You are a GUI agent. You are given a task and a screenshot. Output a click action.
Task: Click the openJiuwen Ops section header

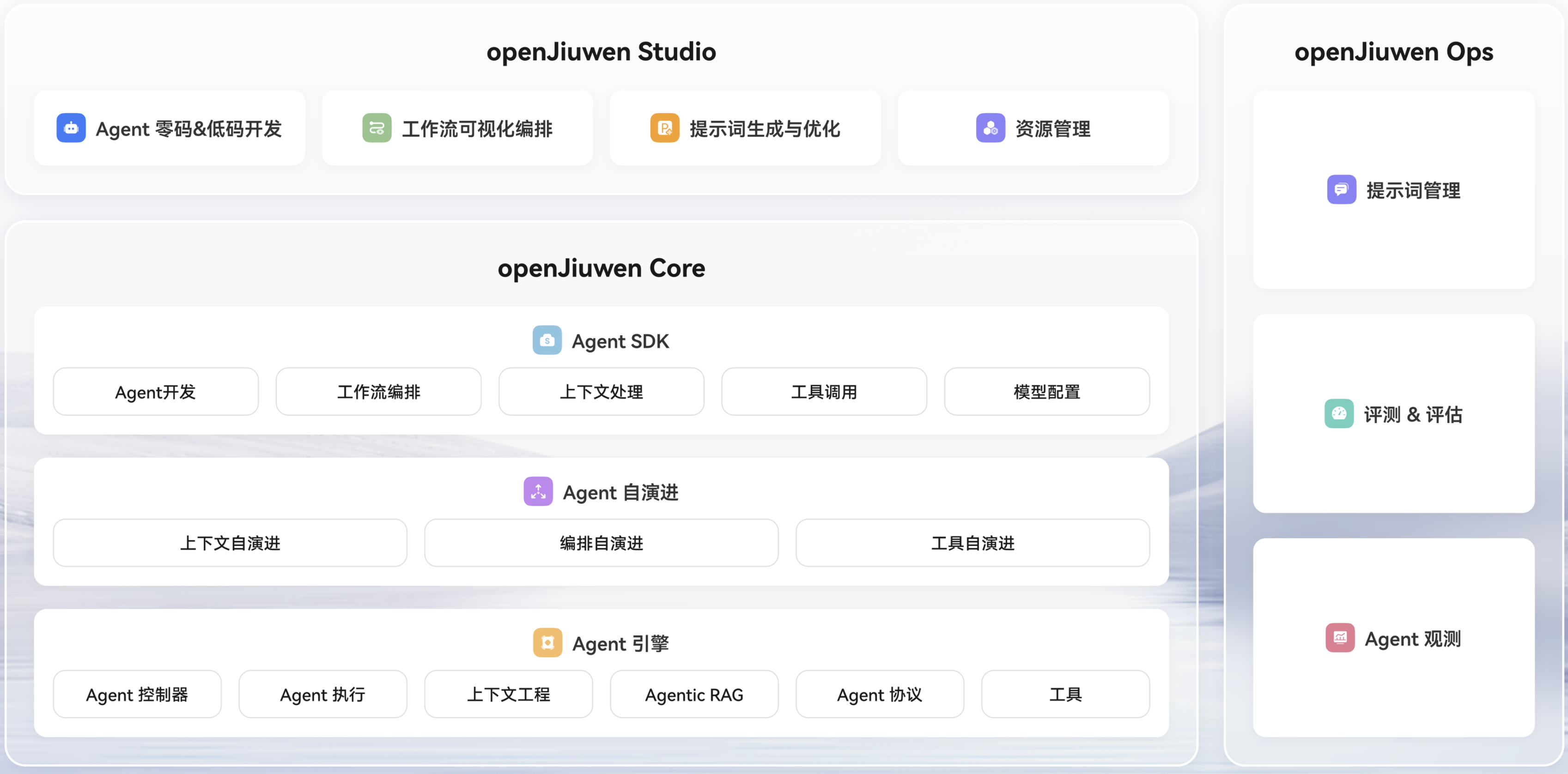1393,52
